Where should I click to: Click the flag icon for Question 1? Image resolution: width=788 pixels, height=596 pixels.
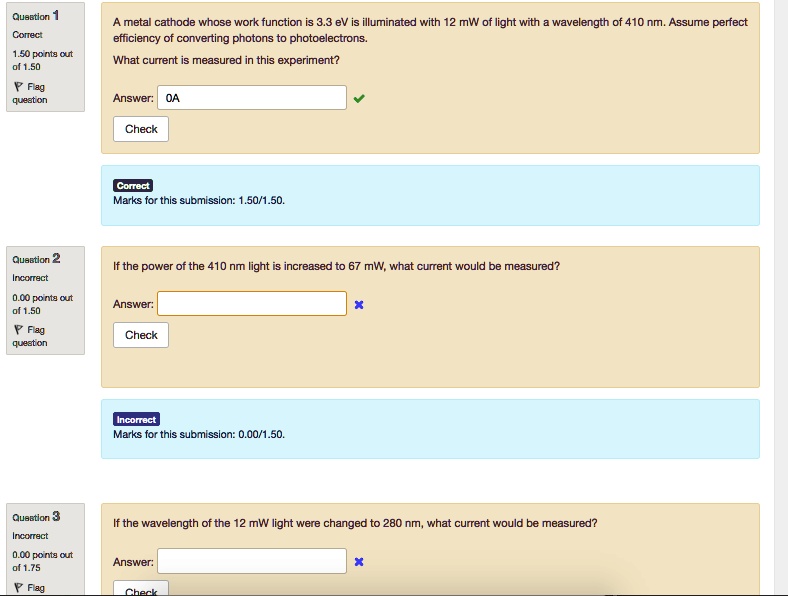pos(17,87)
